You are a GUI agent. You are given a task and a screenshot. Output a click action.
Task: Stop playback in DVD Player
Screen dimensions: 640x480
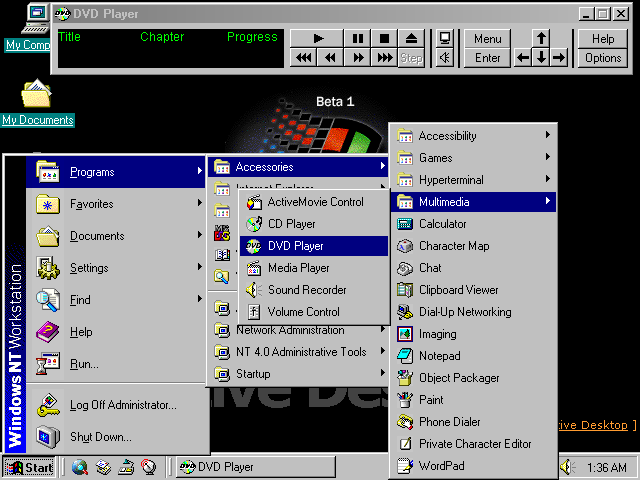[384, 38]
